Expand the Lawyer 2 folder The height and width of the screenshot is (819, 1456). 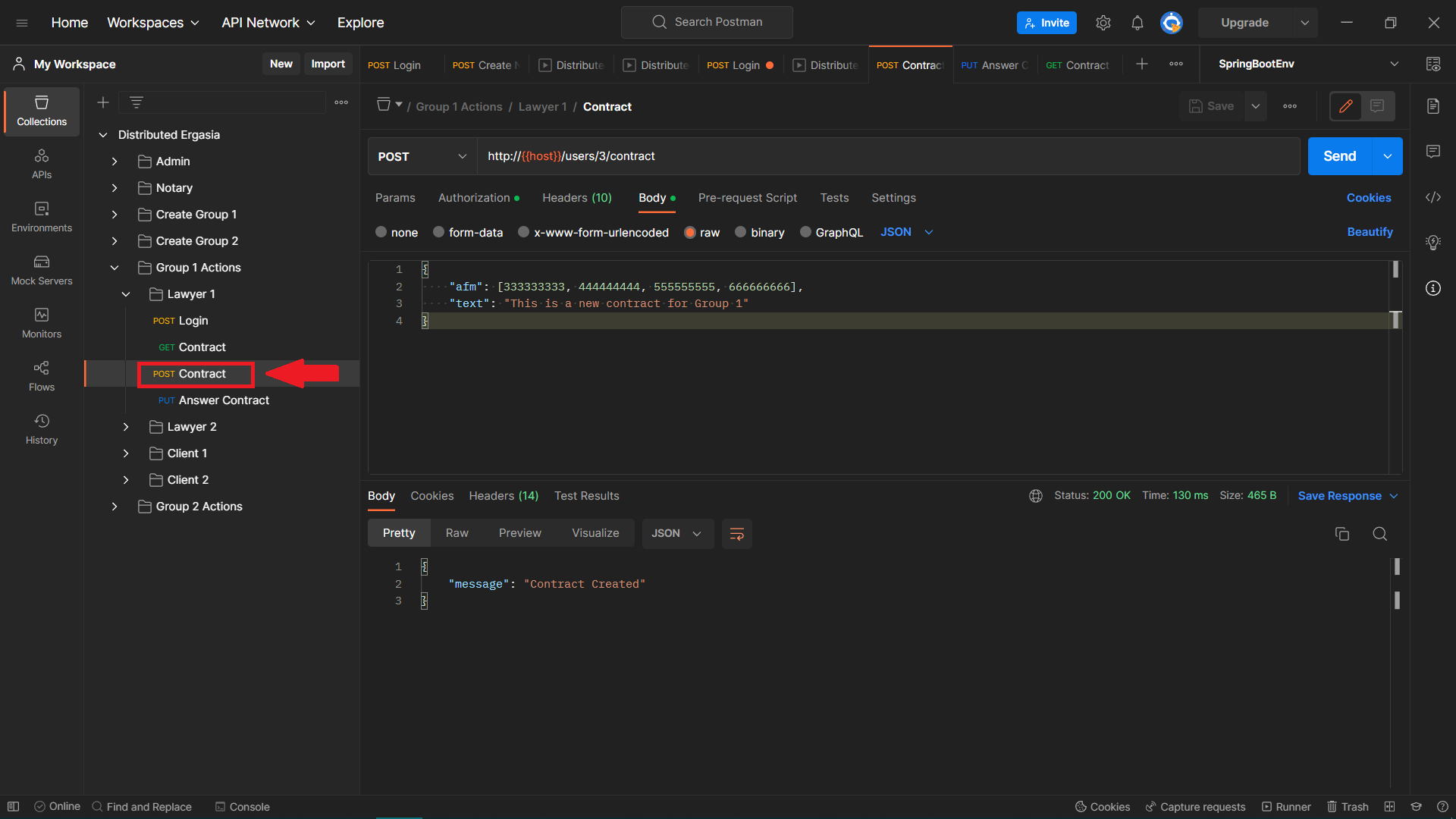126,427
